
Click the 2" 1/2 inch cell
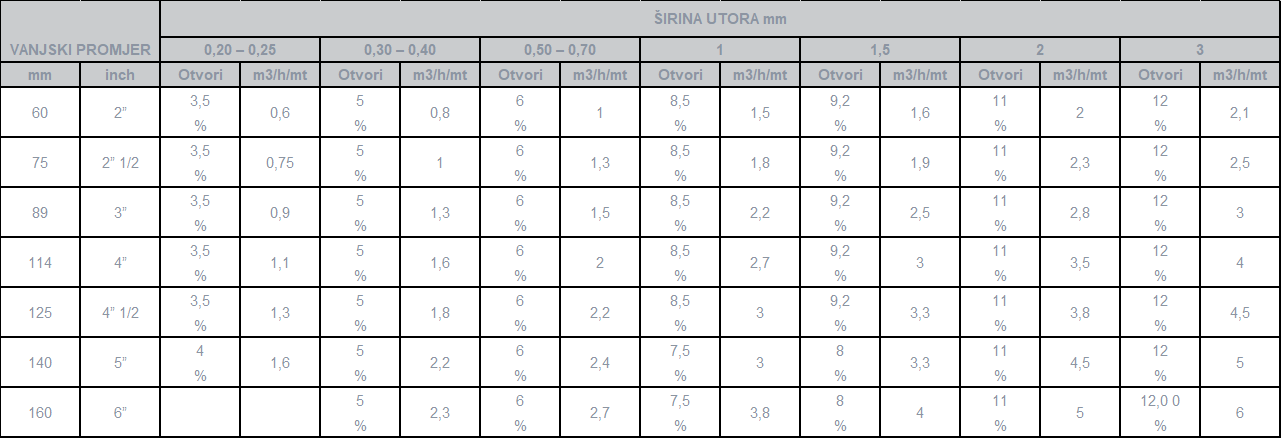[x=120, y=163]
